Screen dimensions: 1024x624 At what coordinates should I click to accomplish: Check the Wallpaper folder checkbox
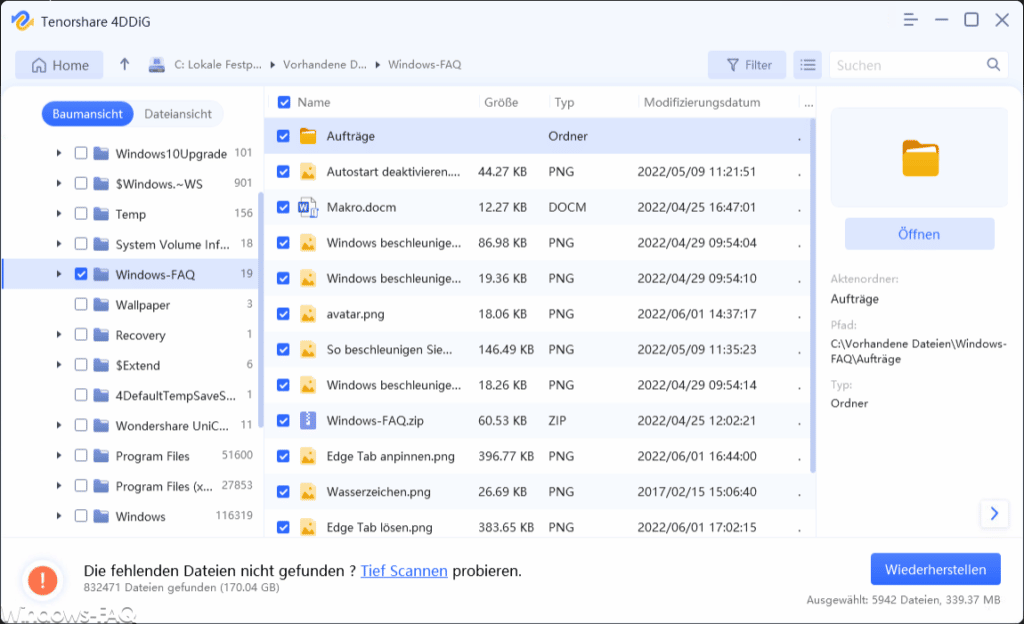coord(81,304)
